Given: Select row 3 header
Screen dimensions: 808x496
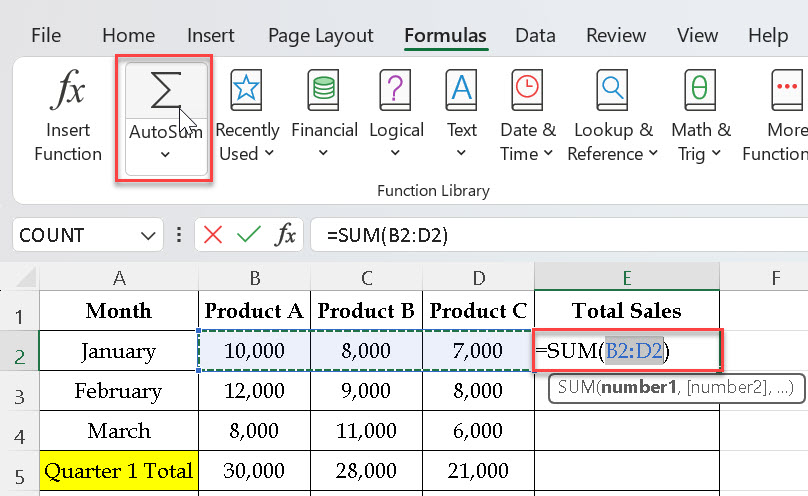Looking at the screenshot, I should coord(20,391).
